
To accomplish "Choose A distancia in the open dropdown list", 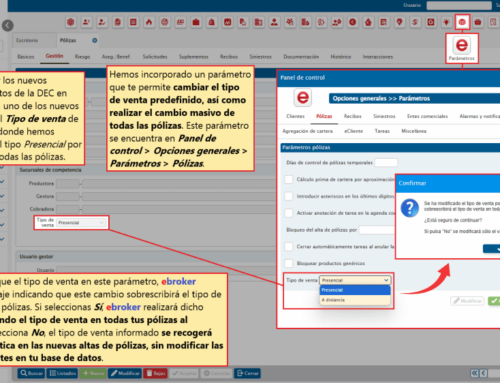I will (355, 300).
